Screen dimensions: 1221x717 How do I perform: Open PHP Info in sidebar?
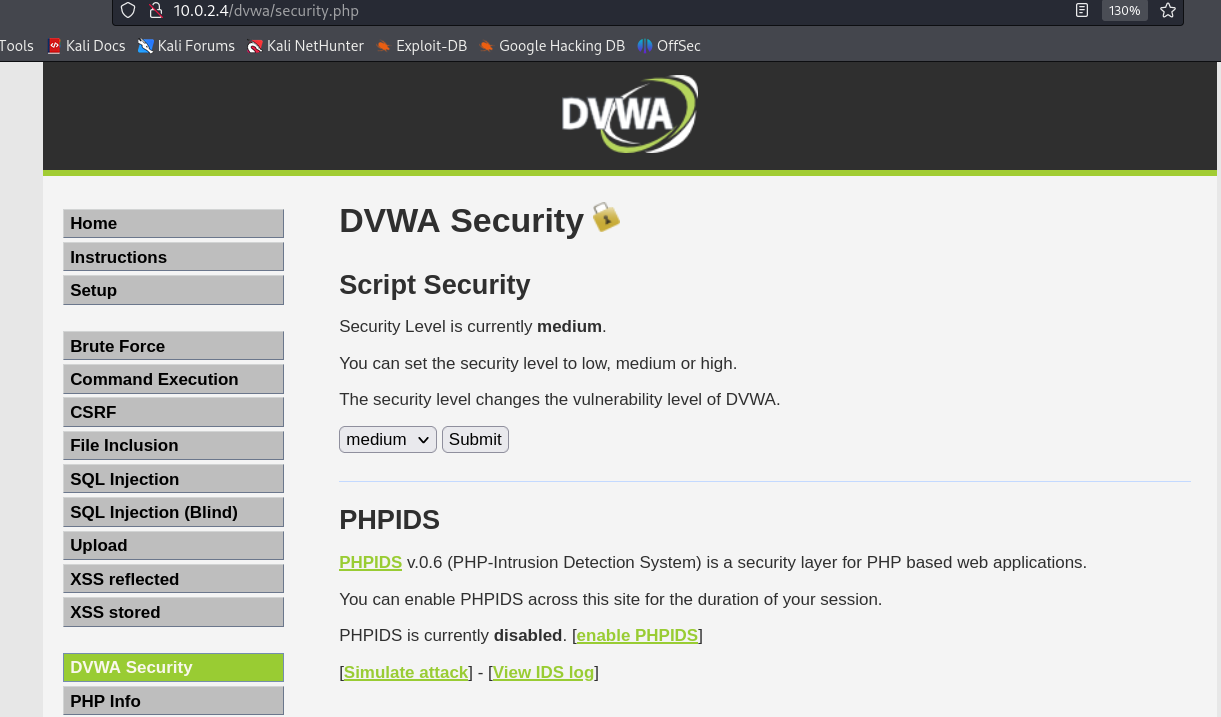(x=173, y=701)
